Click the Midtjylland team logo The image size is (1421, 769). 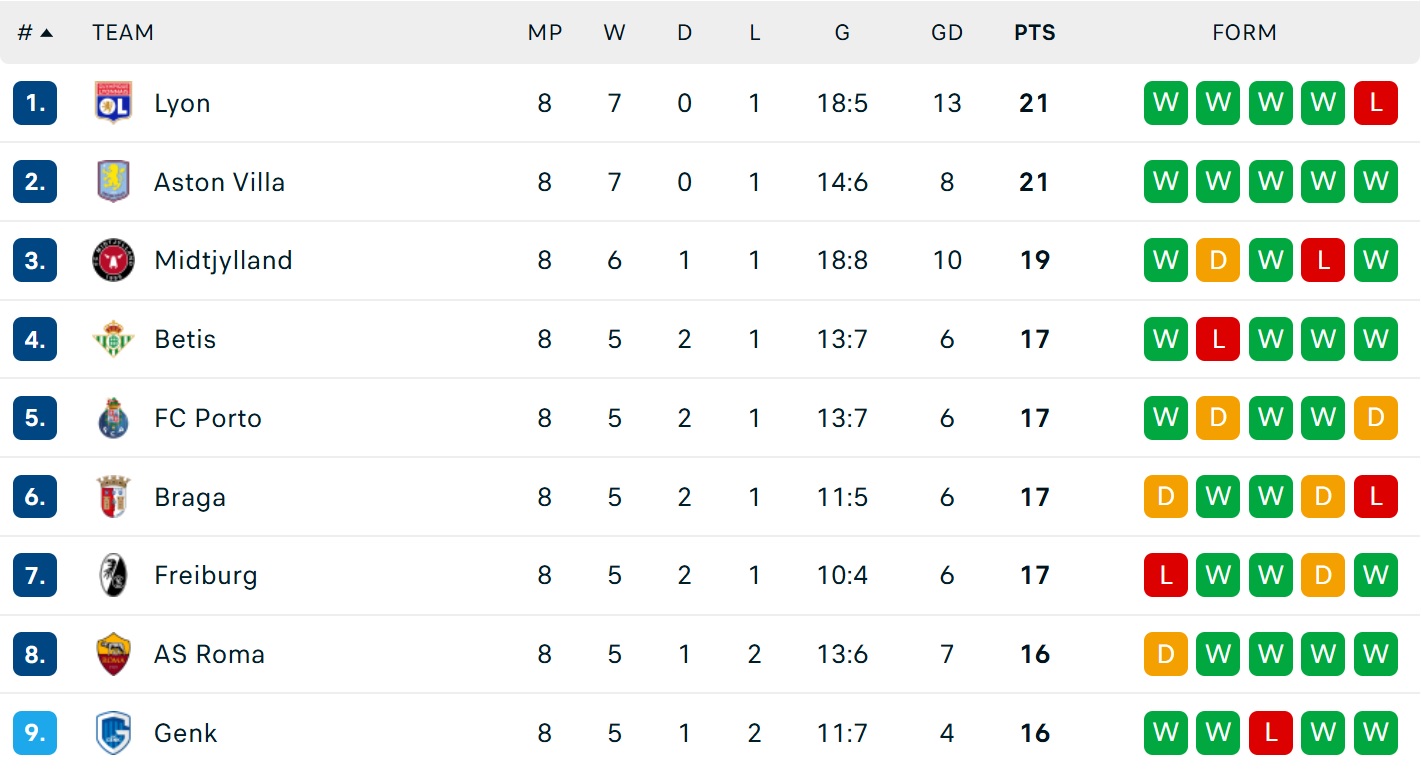(x=113, y=261)
